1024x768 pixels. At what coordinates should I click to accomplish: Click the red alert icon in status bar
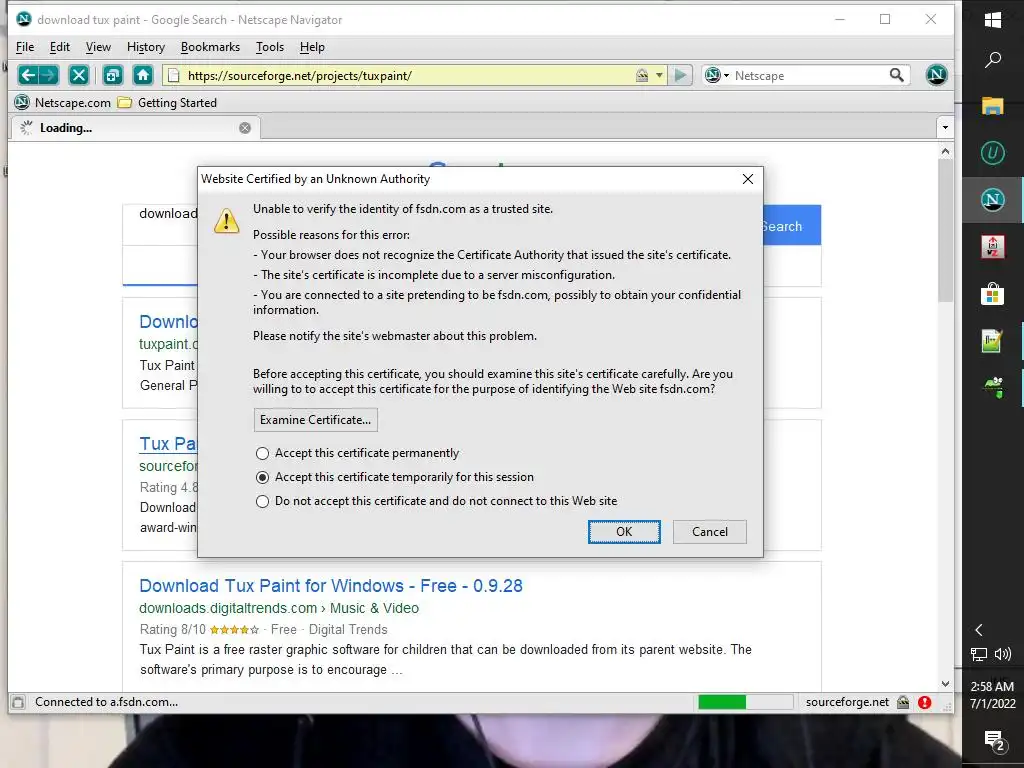(924, 702)
